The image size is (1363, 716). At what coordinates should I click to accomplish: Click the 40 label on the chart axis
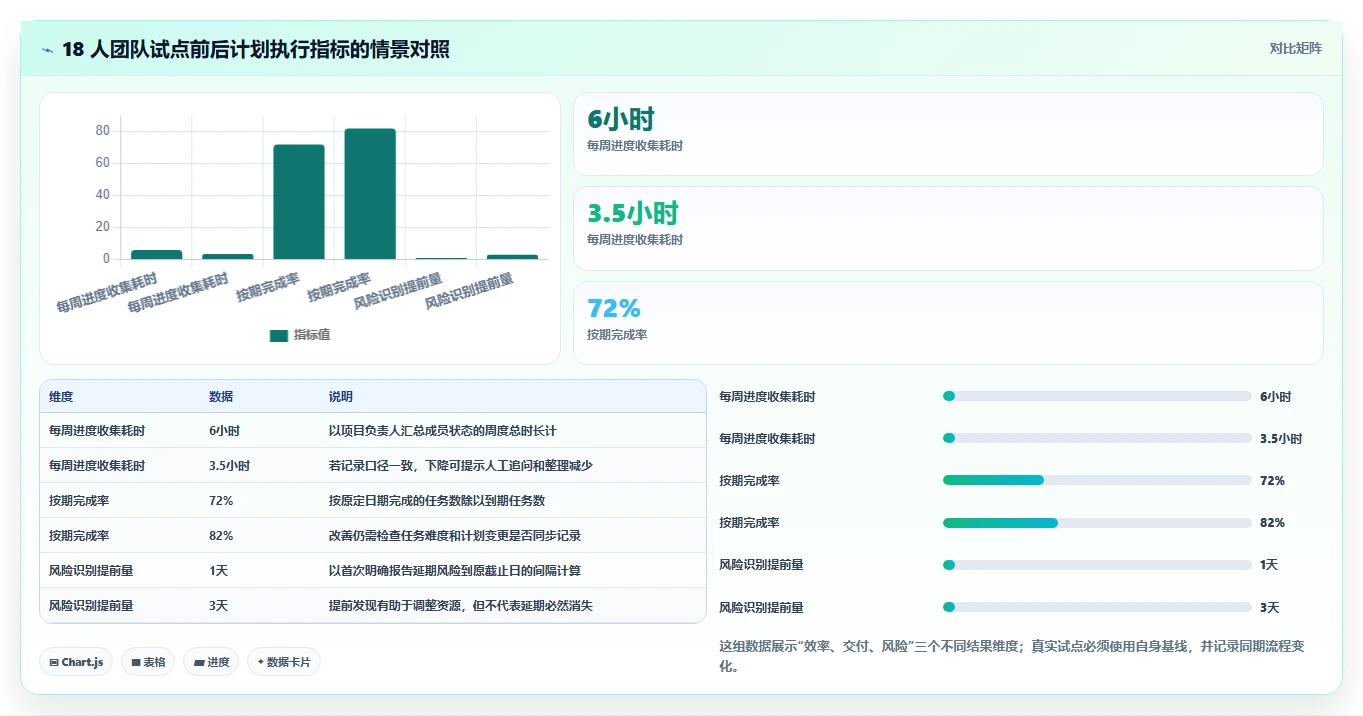[102, 195]
